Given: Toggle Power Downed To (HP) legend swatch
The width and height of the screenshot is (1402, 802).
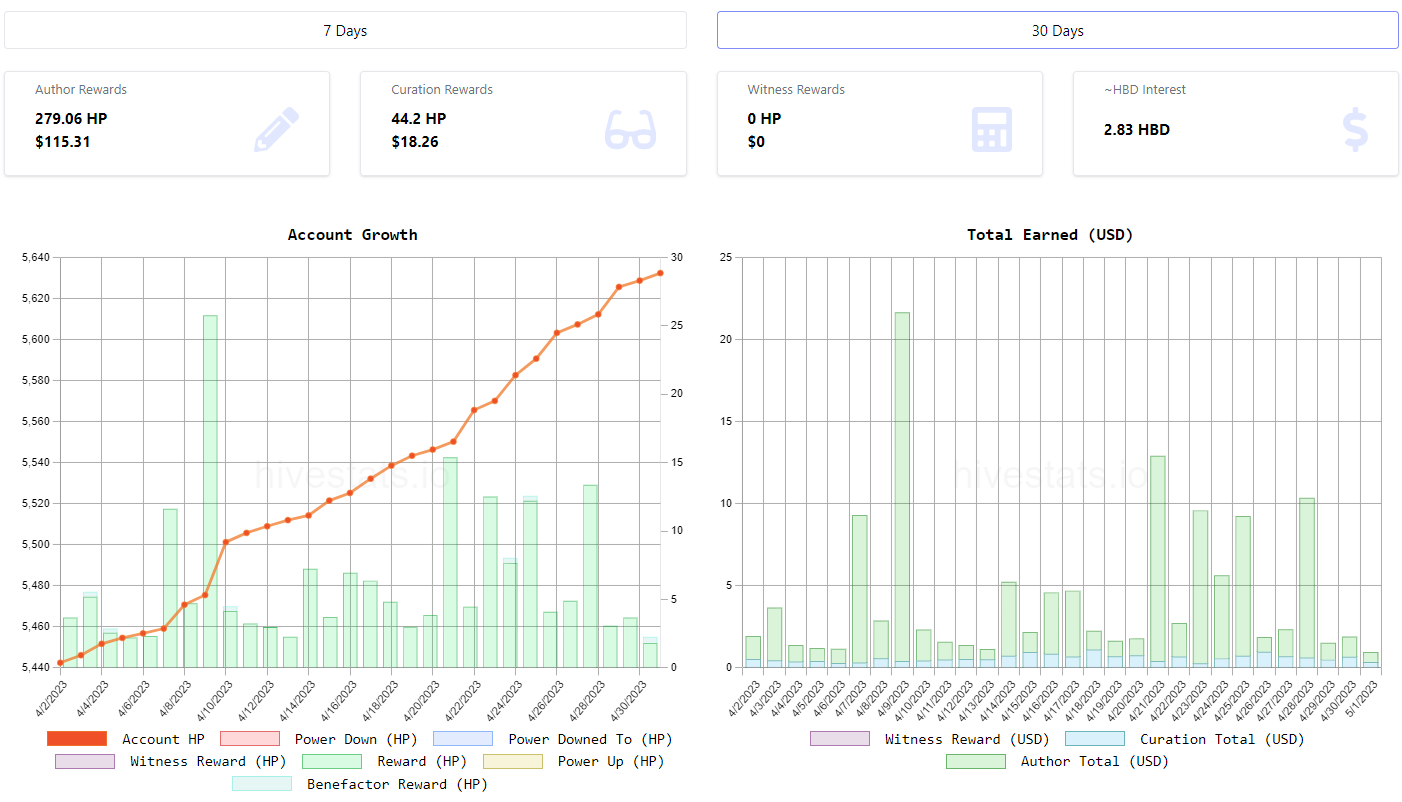Looking at the screenshot, I should tap(463, 739).
